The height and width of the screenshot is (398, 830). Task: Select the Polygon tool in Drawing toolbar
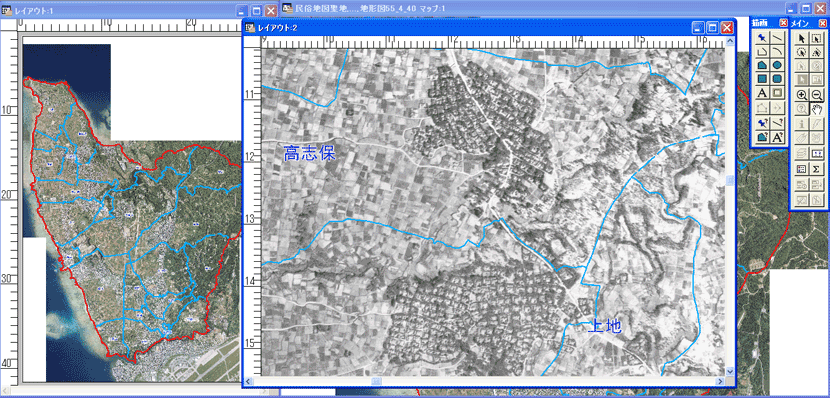point(762,65)
